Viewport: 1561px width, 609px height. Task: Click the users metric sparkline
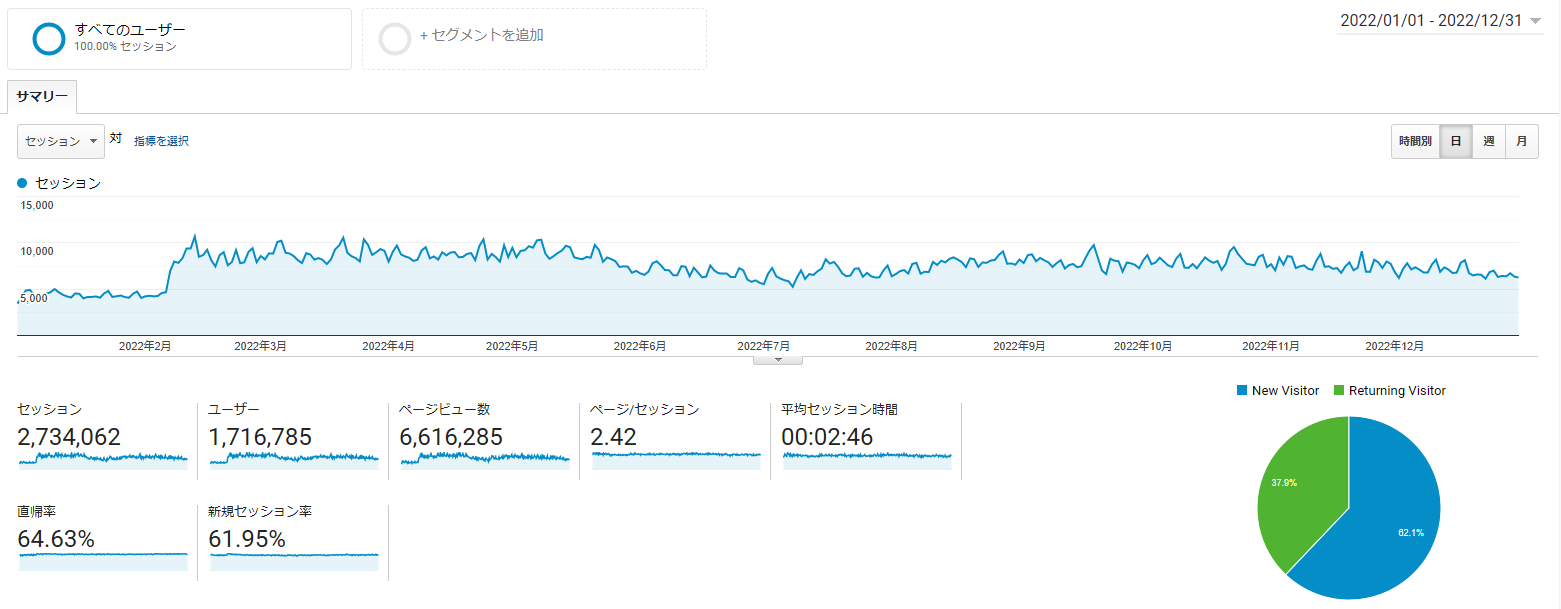tap(294, 458)
